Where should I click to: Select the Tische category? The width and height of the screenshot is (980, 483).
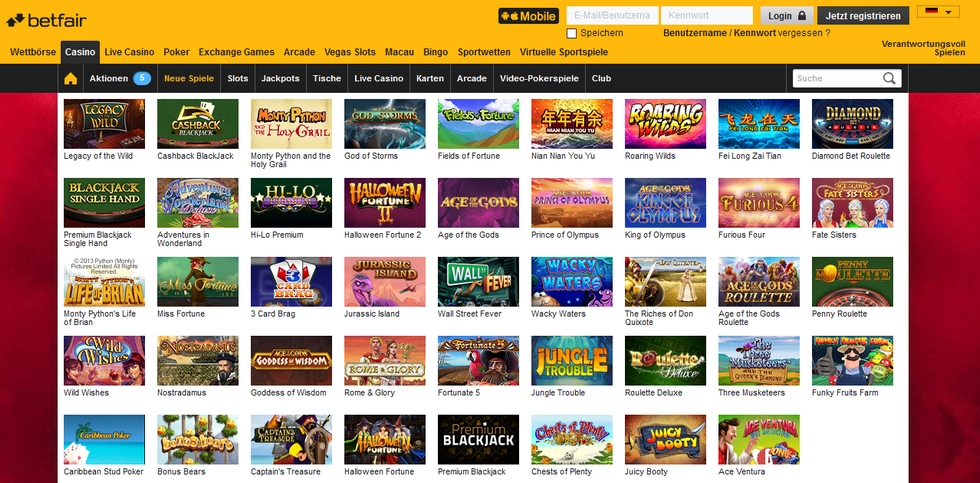327,79
